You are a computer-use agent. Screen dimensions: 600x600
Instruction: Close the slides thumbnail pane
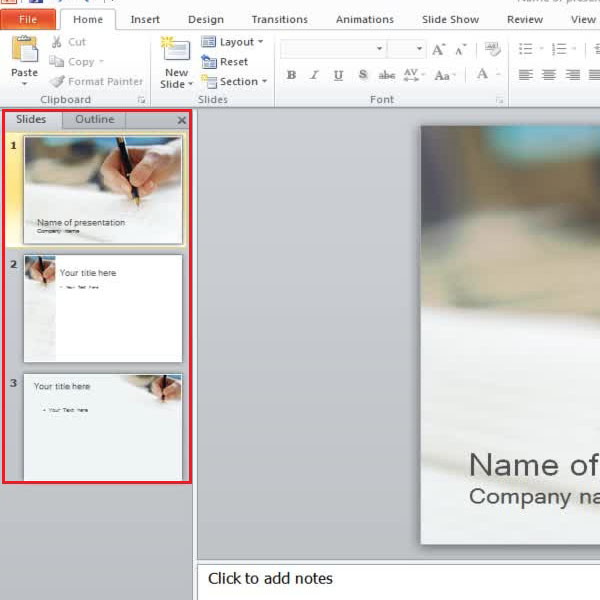click(182, 121)
